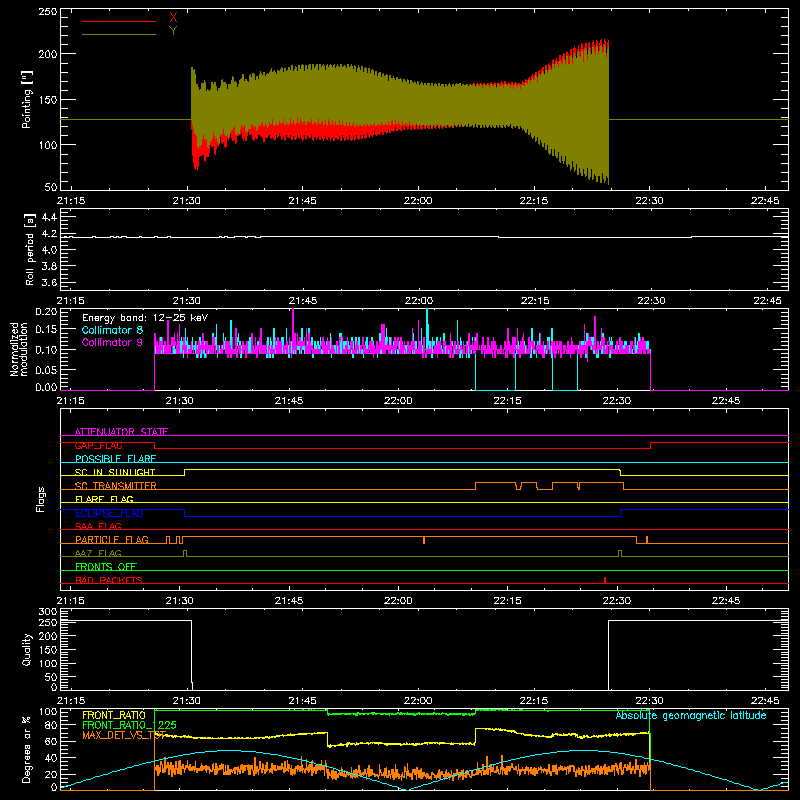Click '4.4' tick on Roll period axis

(x=49, y=217)
